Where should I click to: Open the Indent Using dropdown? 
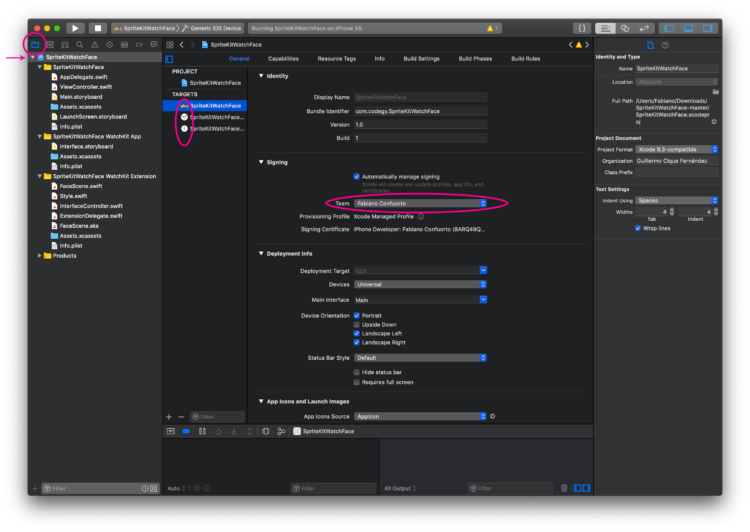tap(677, 200)
